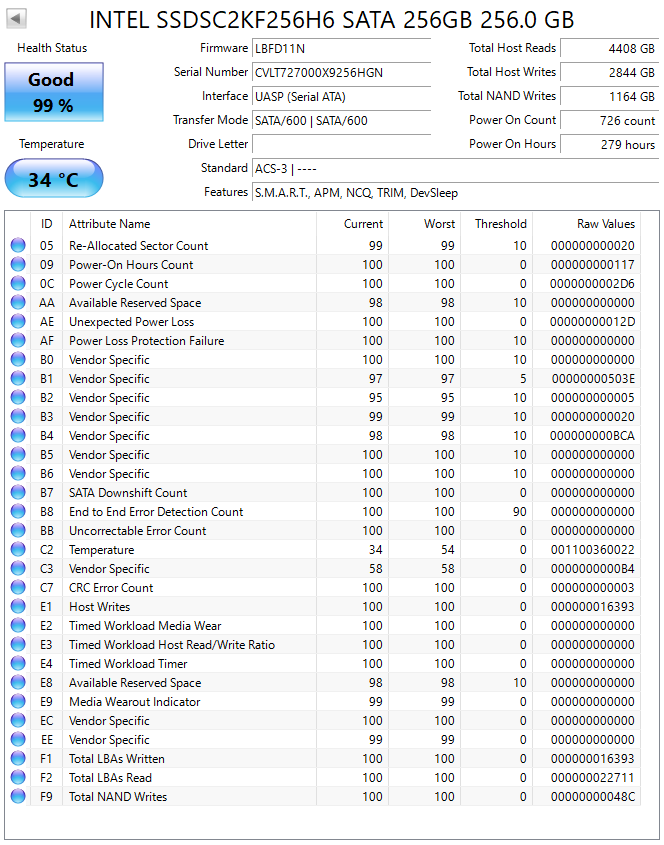Click status orb for End to End Error Detection
Image resolution: width=664 pixels, height=845 pixels.
tap(18, 511)
